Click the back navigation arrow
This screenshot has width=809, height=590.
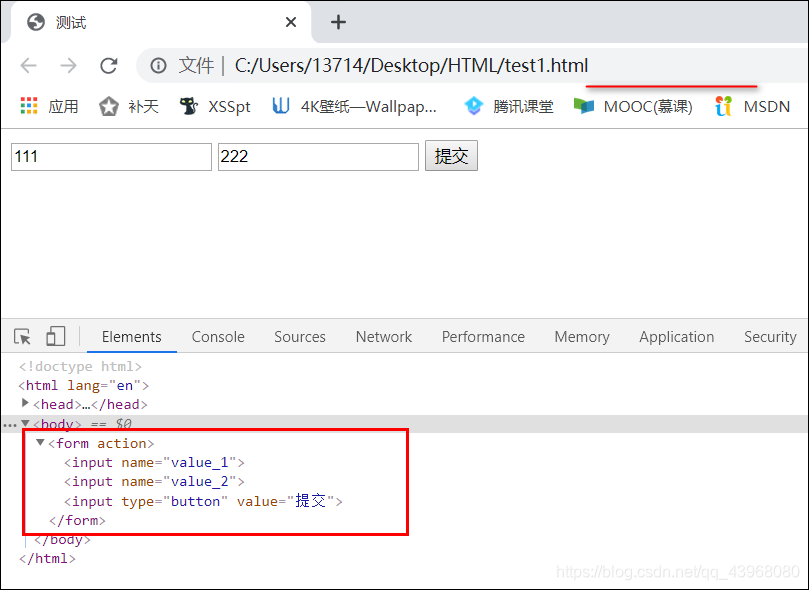click(28, 65)
